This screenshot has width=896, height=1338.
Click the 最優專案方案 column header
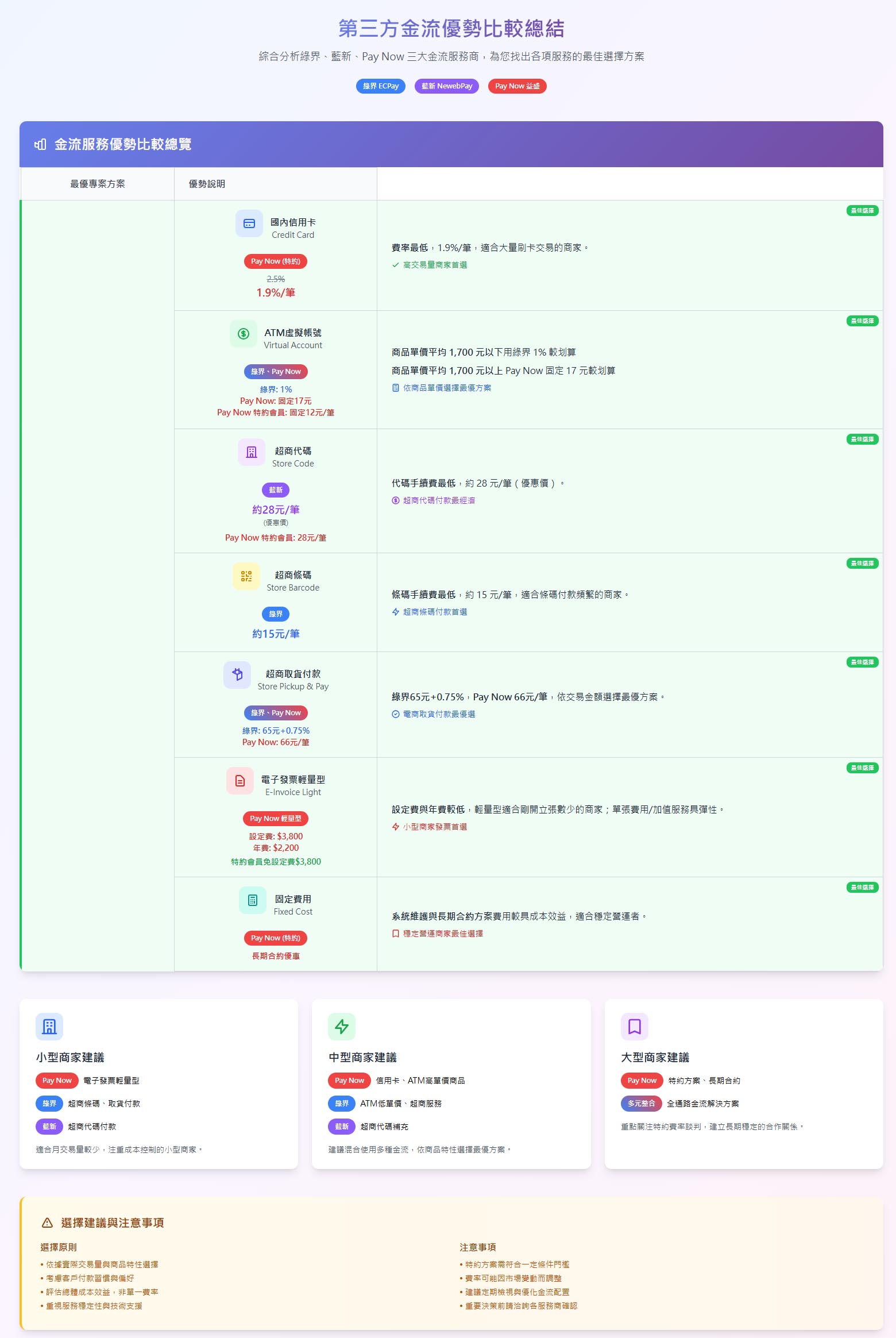[x=97, y=184]
